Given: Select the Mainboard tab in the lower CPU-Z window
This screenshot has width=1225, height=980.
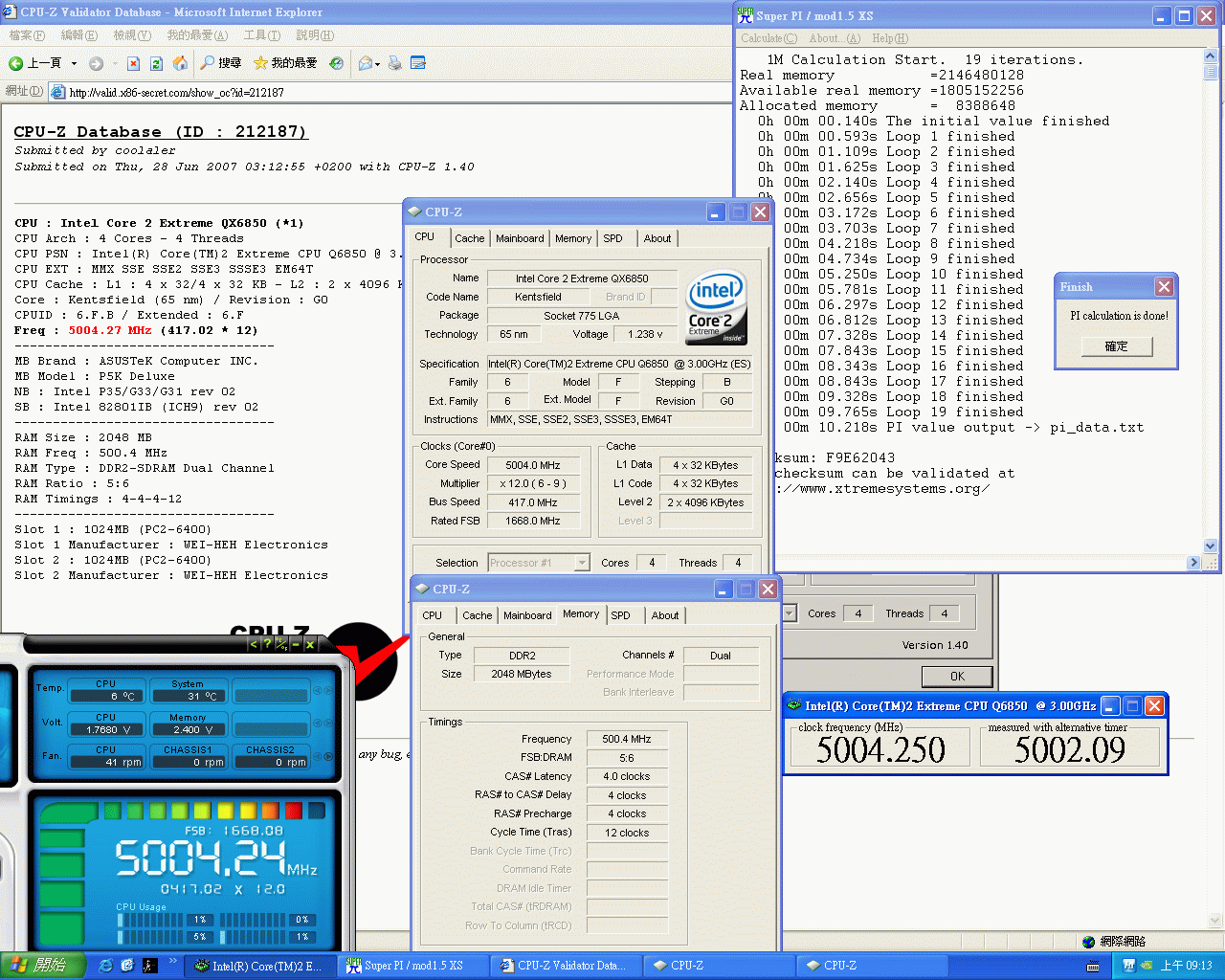Looking at the screenshot, I should (527, 615).
